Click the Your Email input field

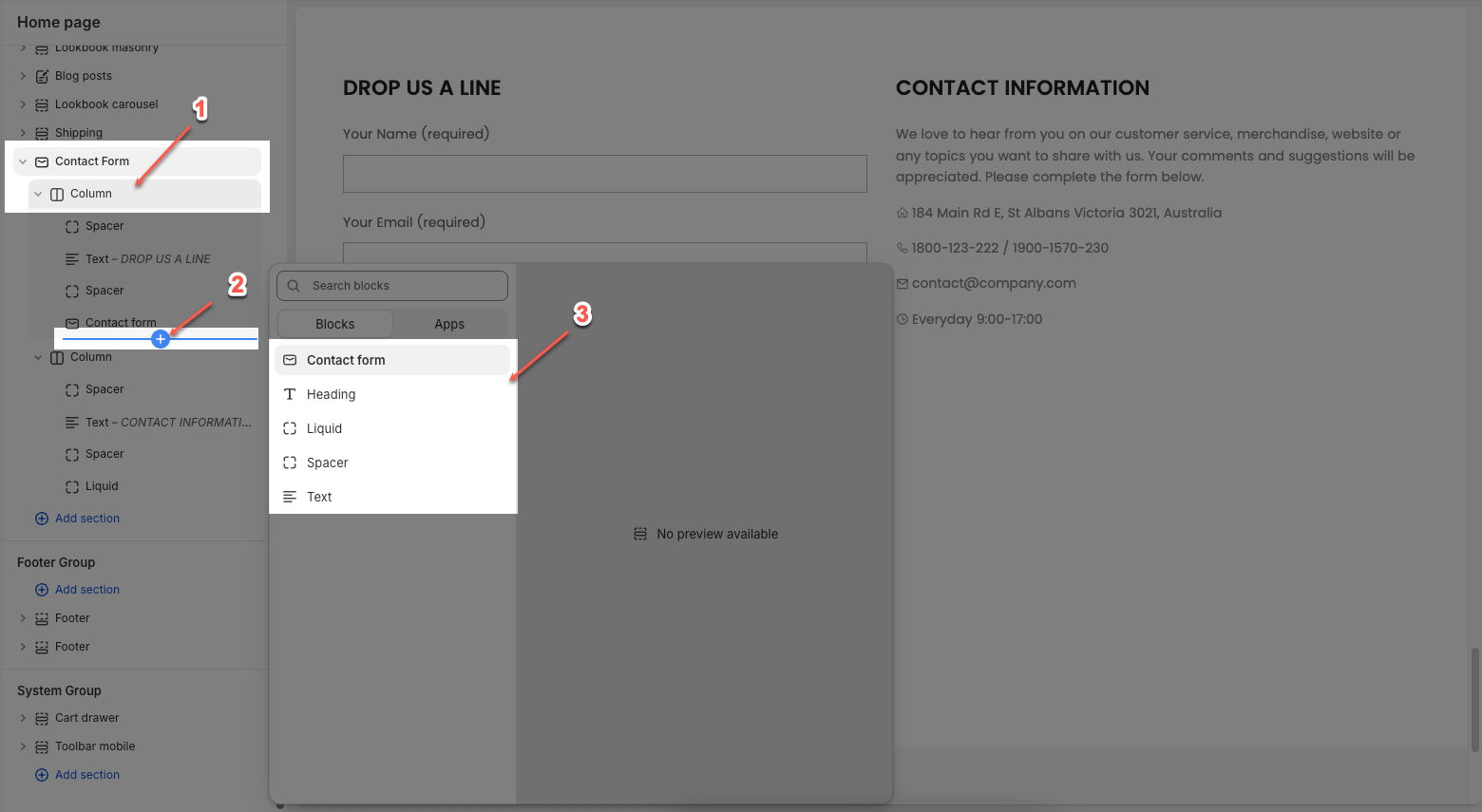[605, 253]
